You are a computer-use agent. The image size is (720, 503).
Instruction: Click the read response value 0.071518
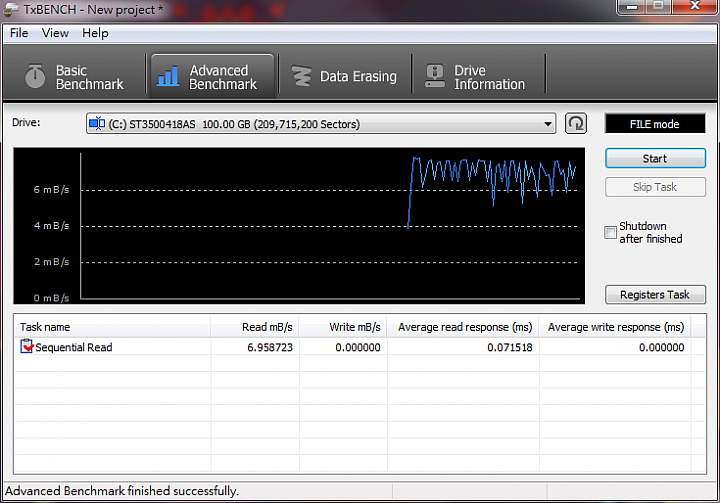pyautogui.click(x=510, y=347)
